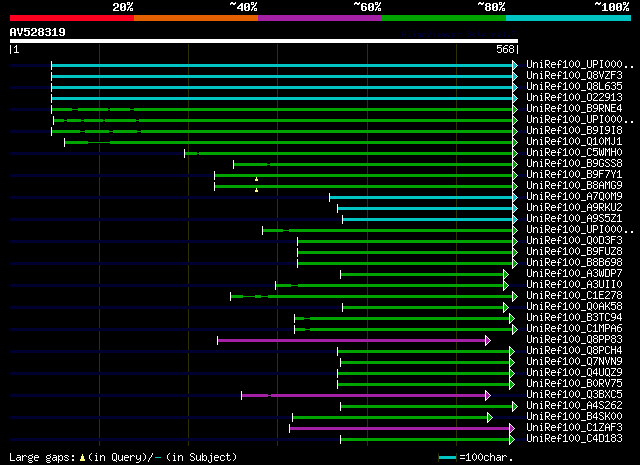Select the UniRef100_B9FUZ8 label
This screenshot has width=640, height=465.
(574, 252)
